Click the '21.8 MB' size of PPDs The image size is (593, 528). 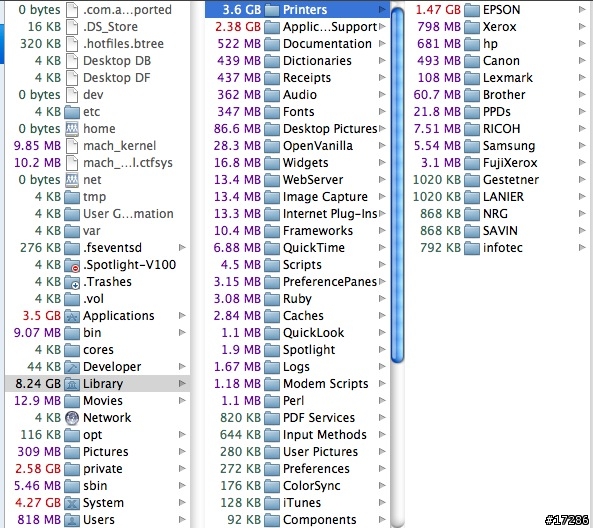(x=437, y=112)
